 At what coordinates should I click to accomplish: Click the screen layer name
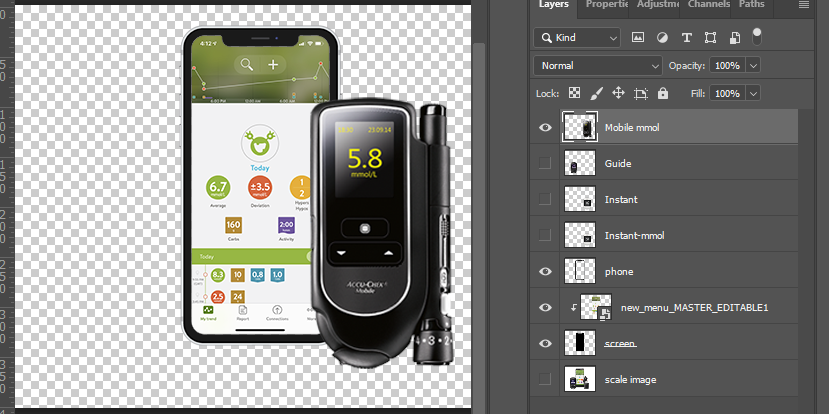point(620,344)
